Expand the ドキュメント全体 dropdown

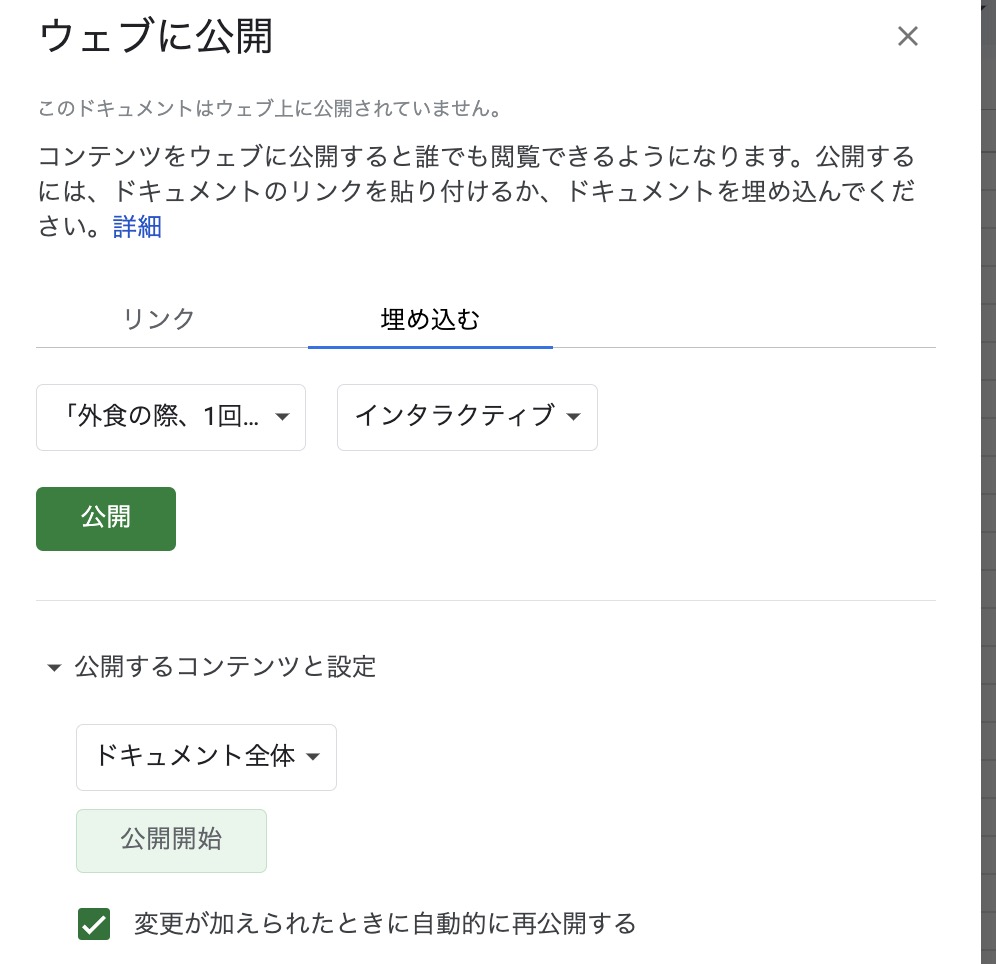point(195,757)
